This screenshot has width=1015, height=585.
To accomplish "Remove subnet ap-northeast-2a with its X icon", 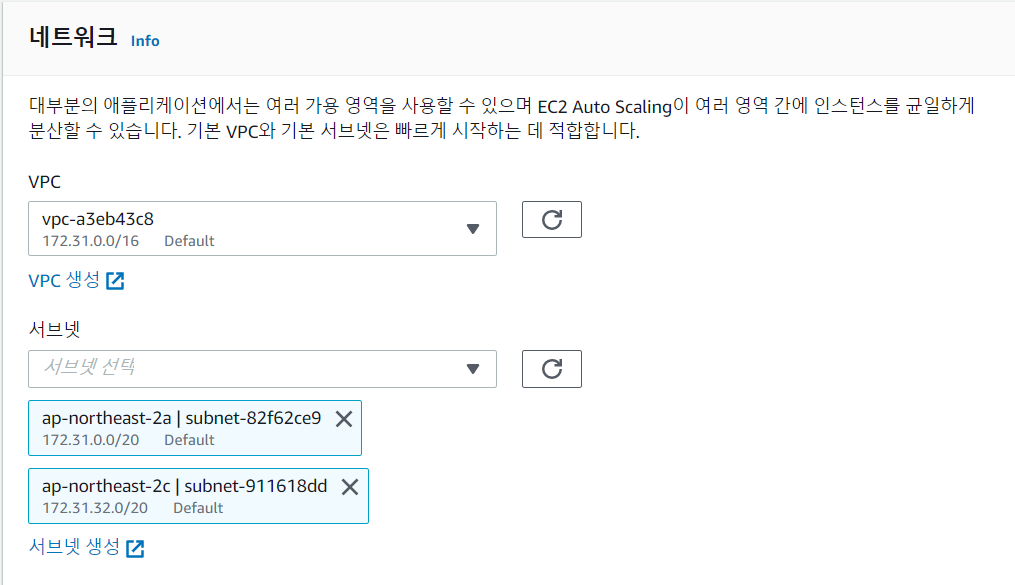I will point(343,419).
